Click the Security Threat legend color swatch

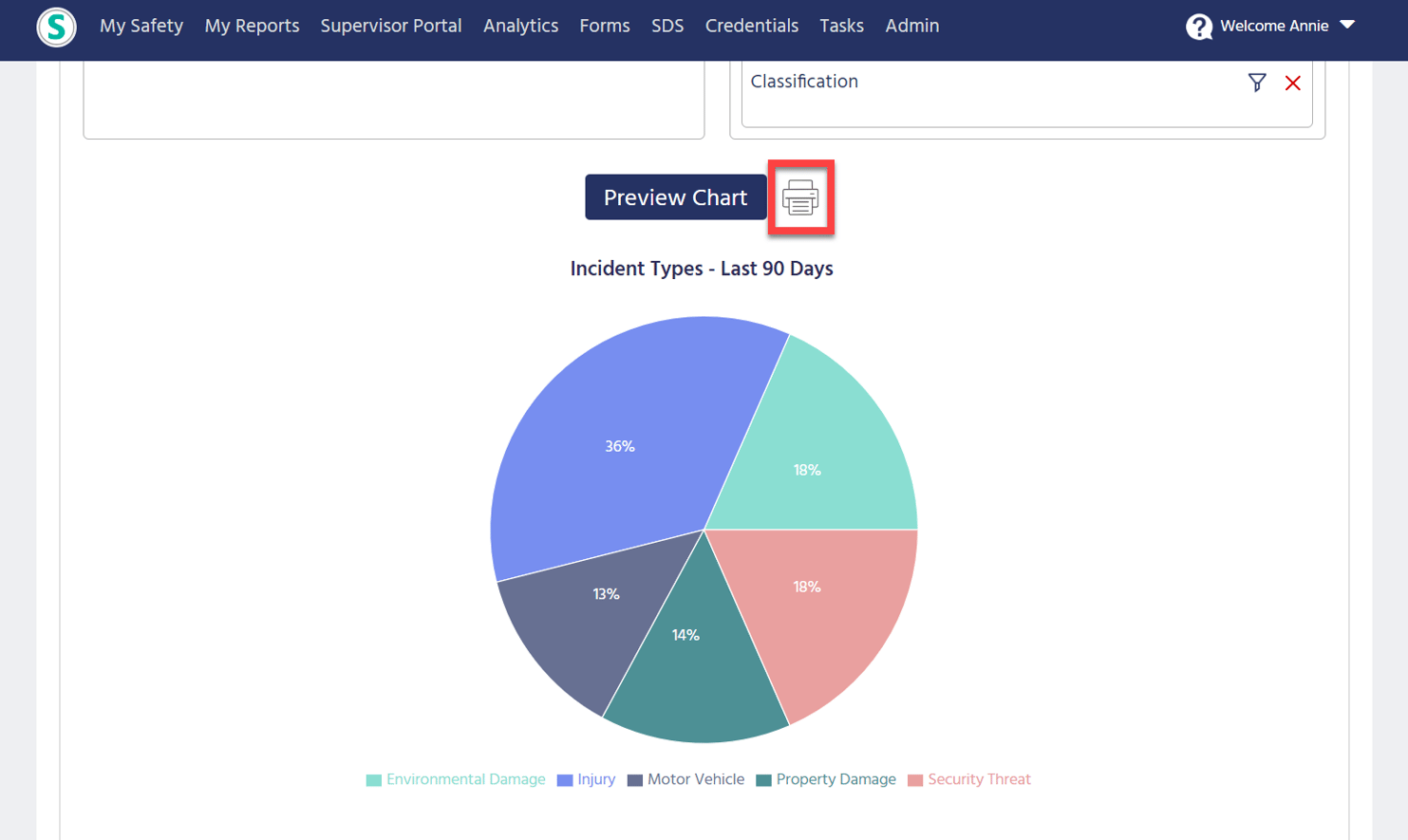[915, 780]
